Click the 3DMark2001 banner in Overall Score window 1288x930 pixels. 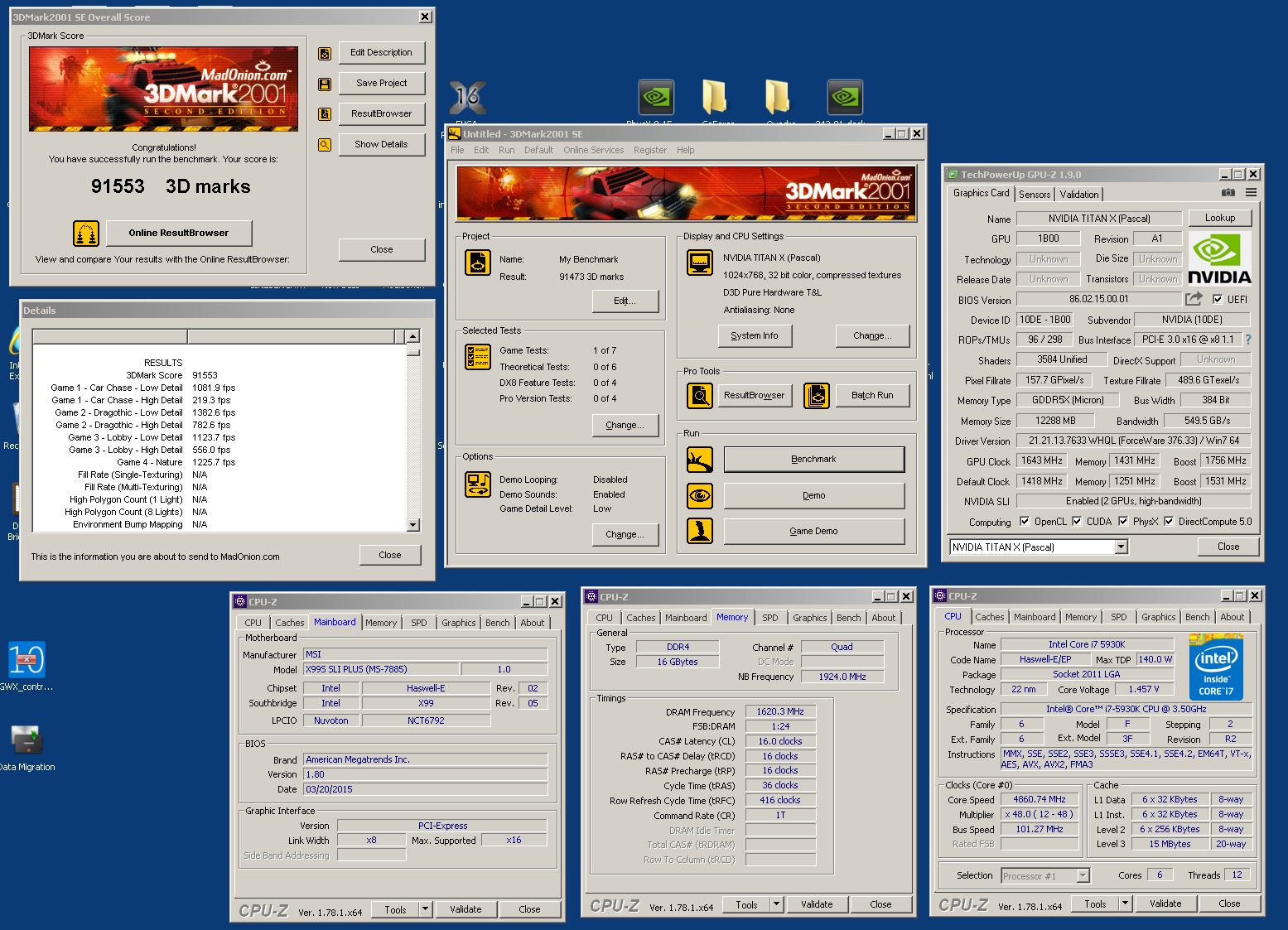tap(164, 89)
